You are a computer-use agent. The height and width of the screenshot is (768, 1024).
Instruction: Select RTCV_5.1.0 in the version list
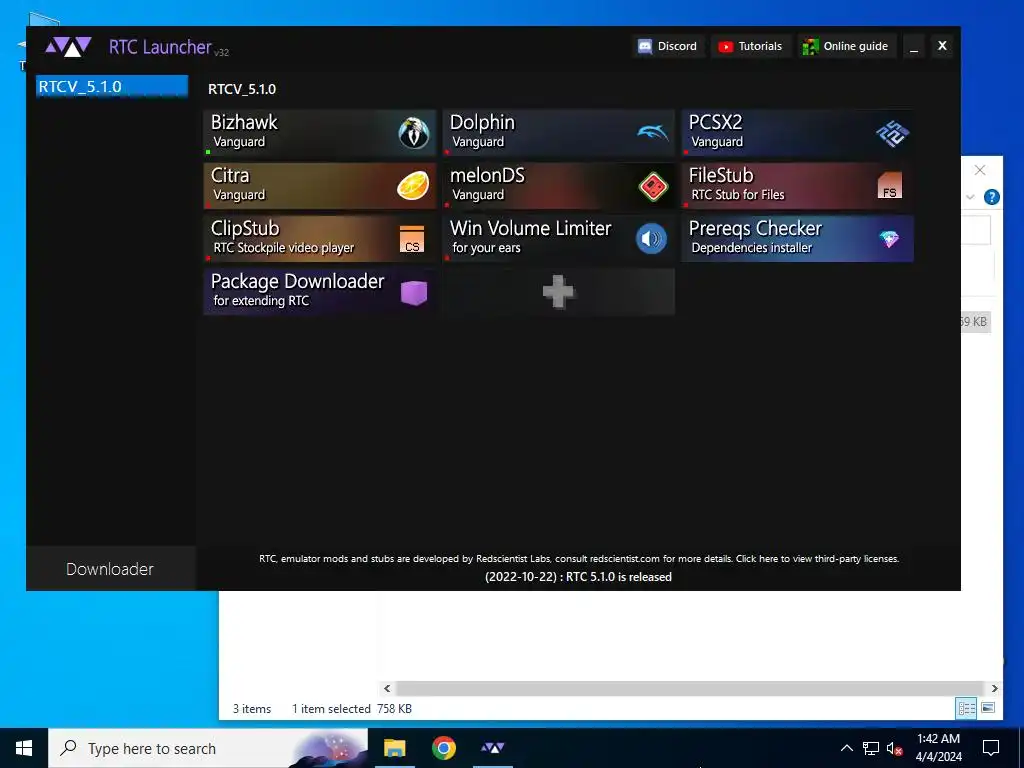pos(112,87)
